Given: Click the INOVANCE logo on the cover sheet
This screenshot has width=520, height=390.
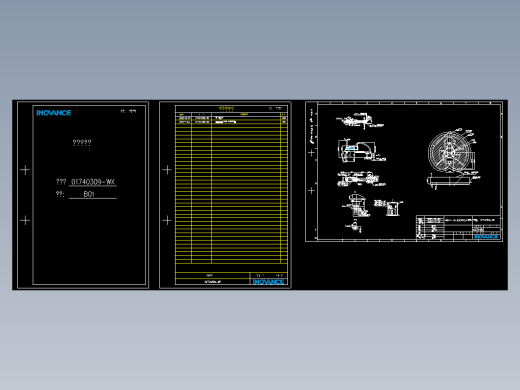Looking at the screenshot, I should point(54,113).
